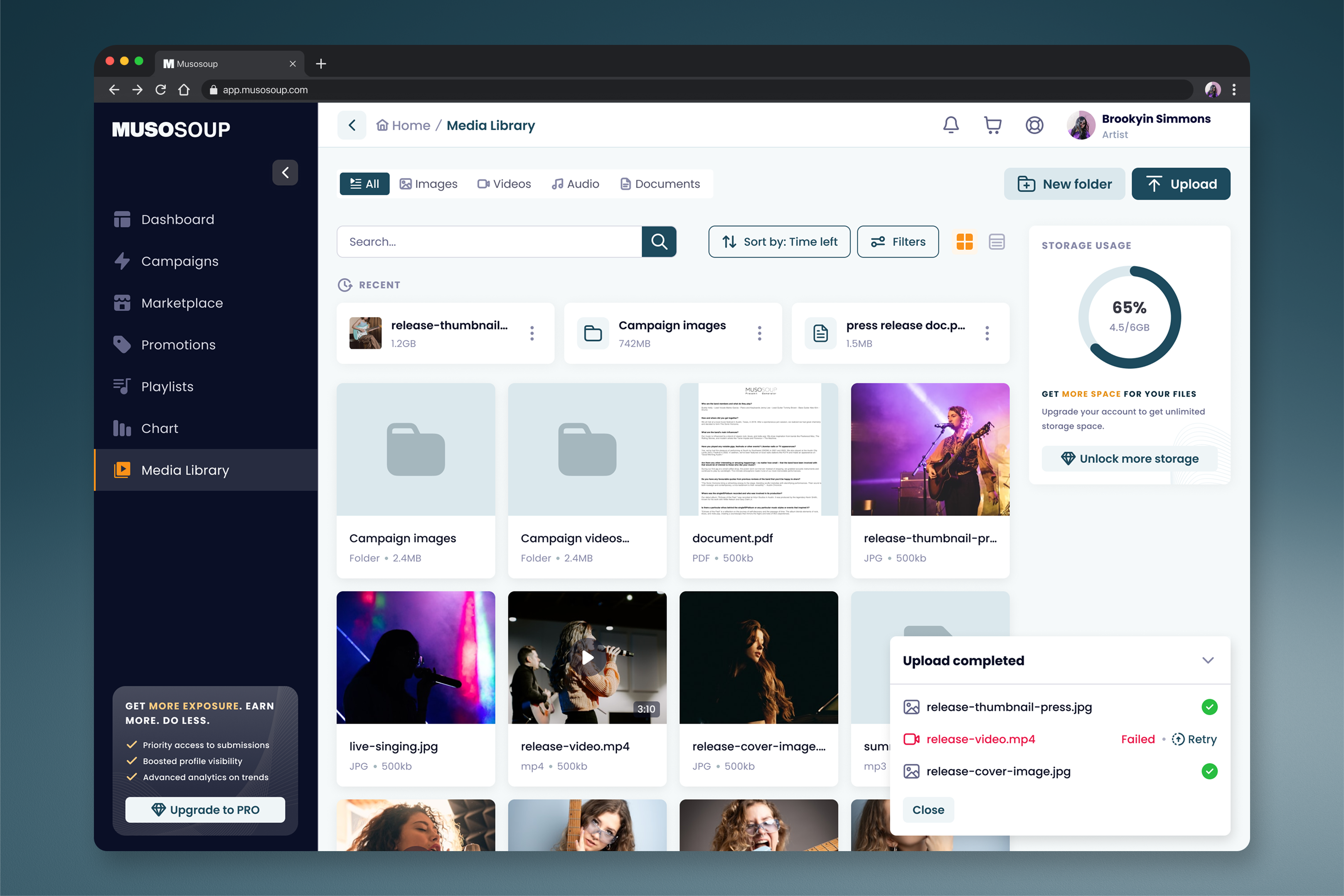Close the upload completed panel
This screenshot has height=896, width=1344.
(928, 810)
